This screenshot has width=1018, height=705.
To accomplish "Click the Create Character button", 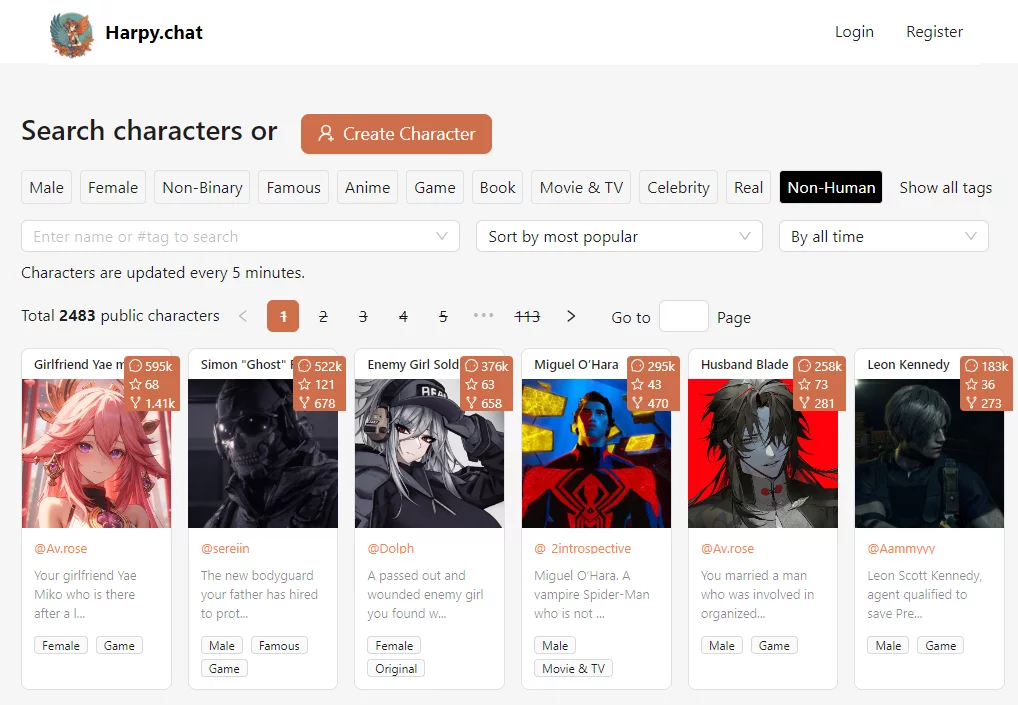I will pos(396,134).
